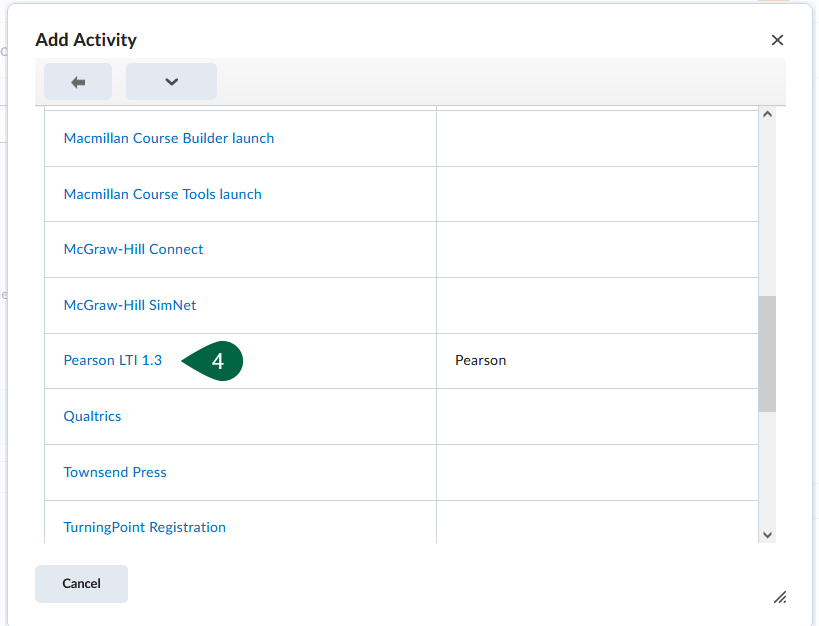Click the empty cell beside Qualtrics
This screenshot has width=819, height=626.
597,416
